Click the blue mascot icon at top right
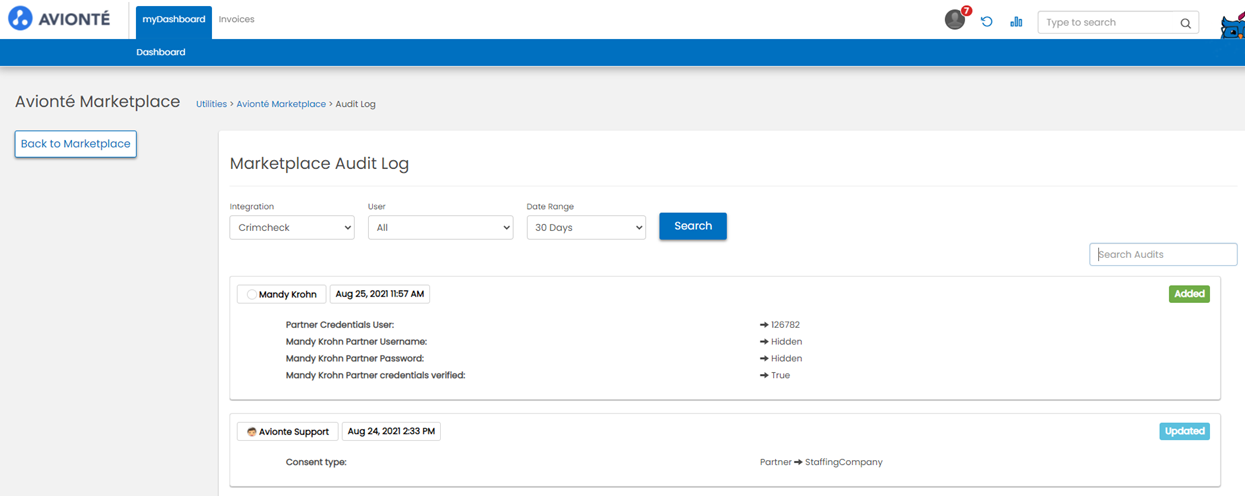This screenshot has height=496, width=1245. coord(1232,26)
